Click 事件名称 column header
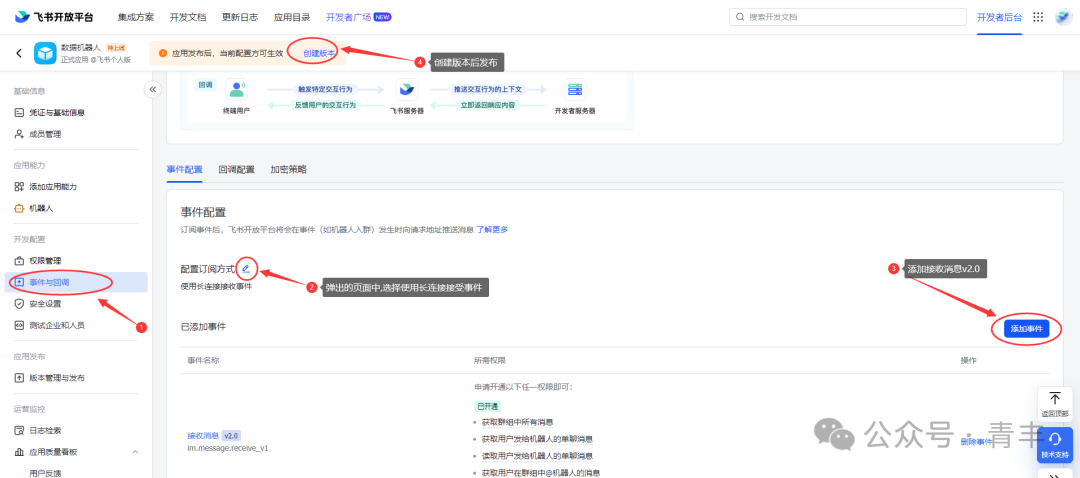This screenshot has width=1080, height=478. tap(204, 360)
